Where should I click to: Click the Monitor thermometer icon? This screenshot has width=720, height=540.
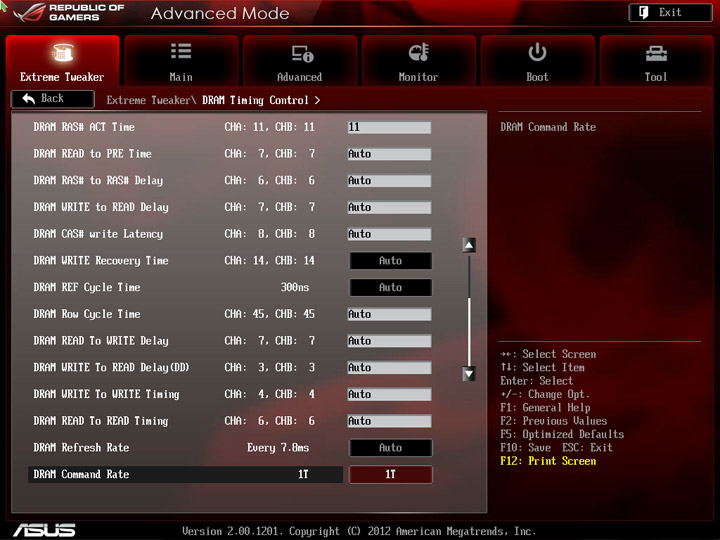(418, 52)
